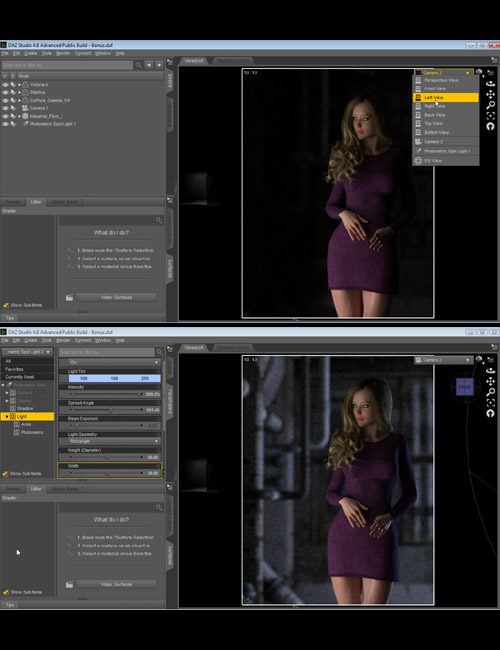Image resolution: width=500 pixels, height=650 pixels.
Task: Expand the Coiffure_Celeste_V4 node
Action: click(x=19, y=100)
